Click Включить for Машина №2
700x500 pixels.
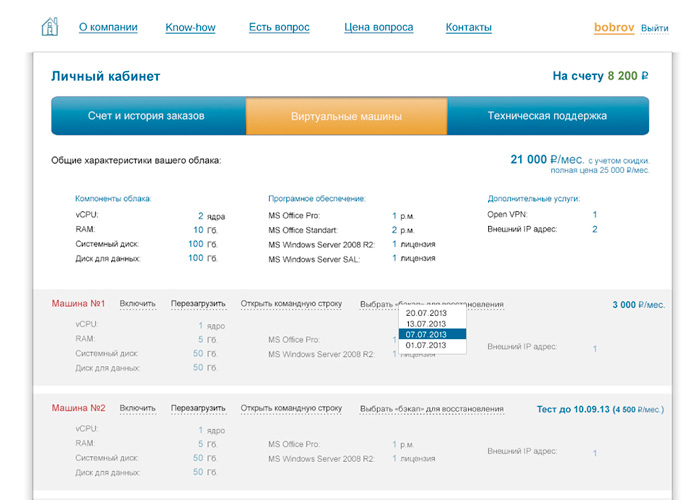point(138,408)
